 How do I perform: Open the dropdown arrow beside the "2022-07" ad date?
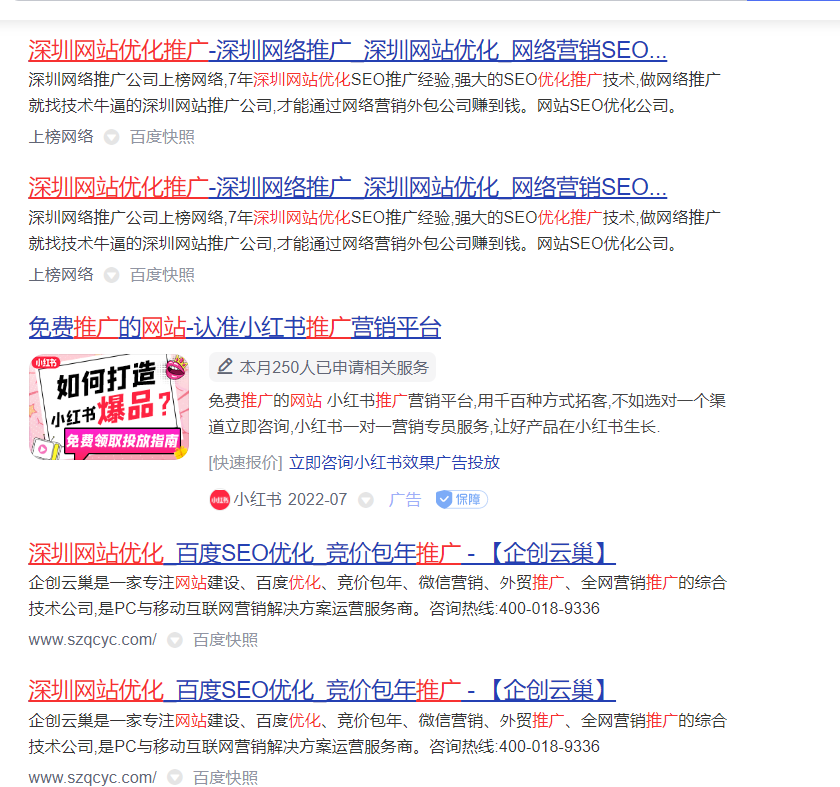[x=366, y=499]
